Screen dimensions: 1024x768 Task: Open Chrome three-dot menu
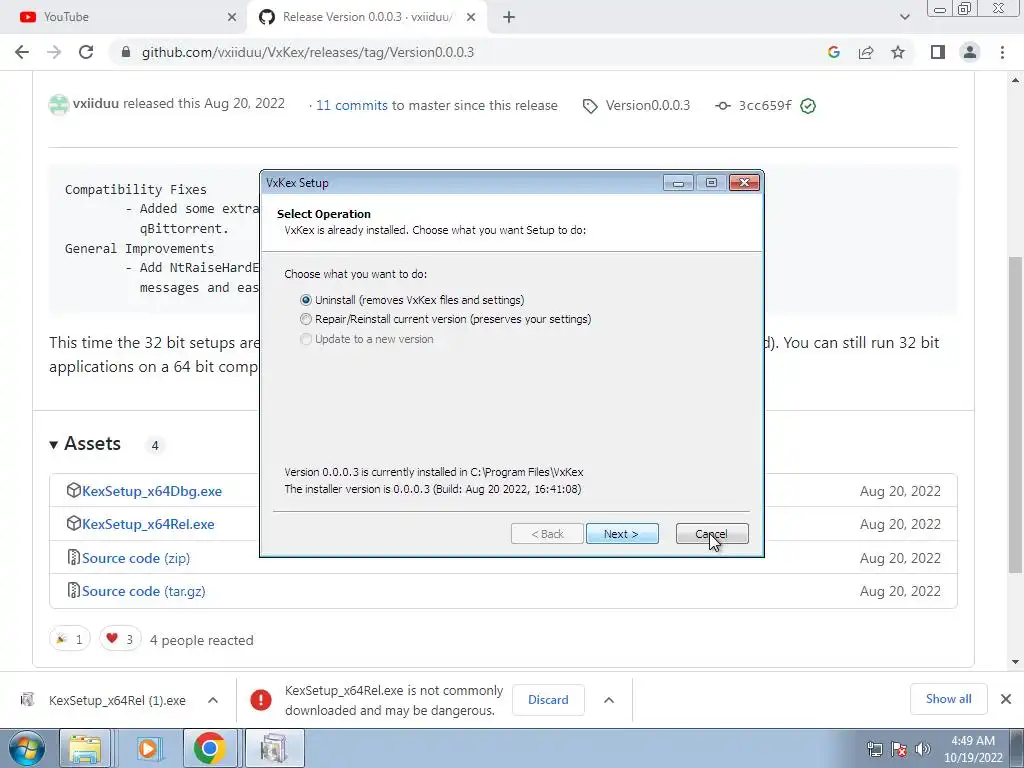[1002, 52]
